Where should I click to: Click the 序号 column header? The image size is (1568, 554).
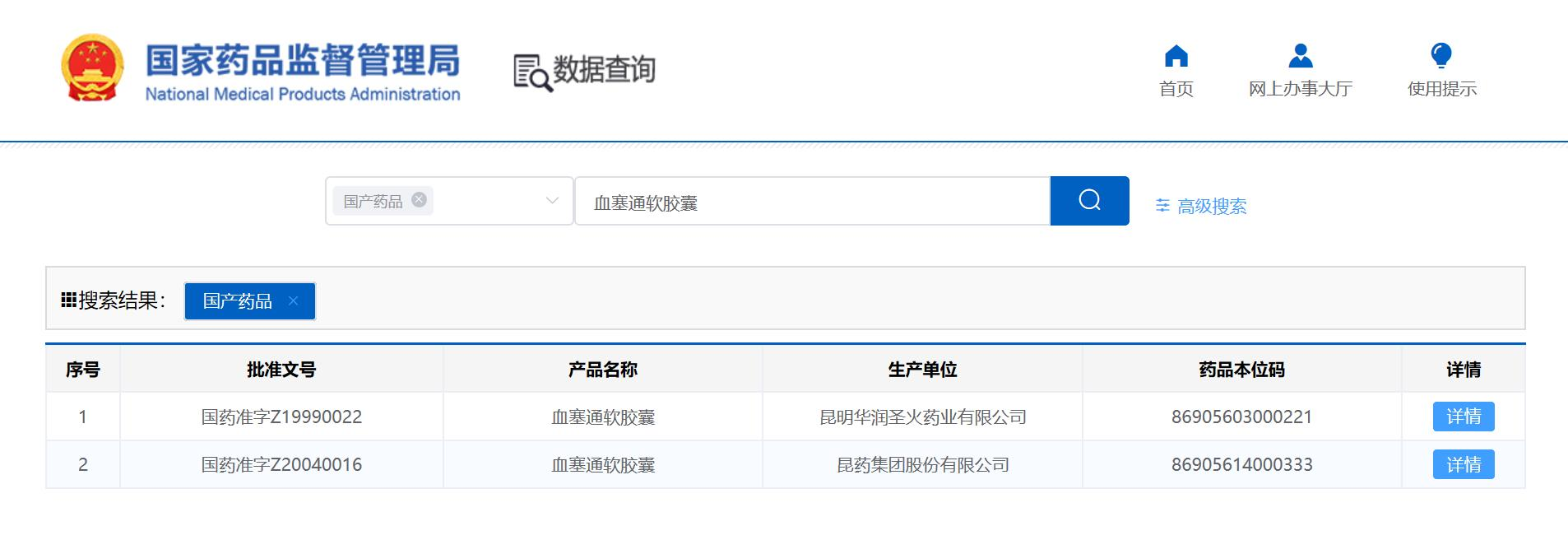[x=83, y=370]
